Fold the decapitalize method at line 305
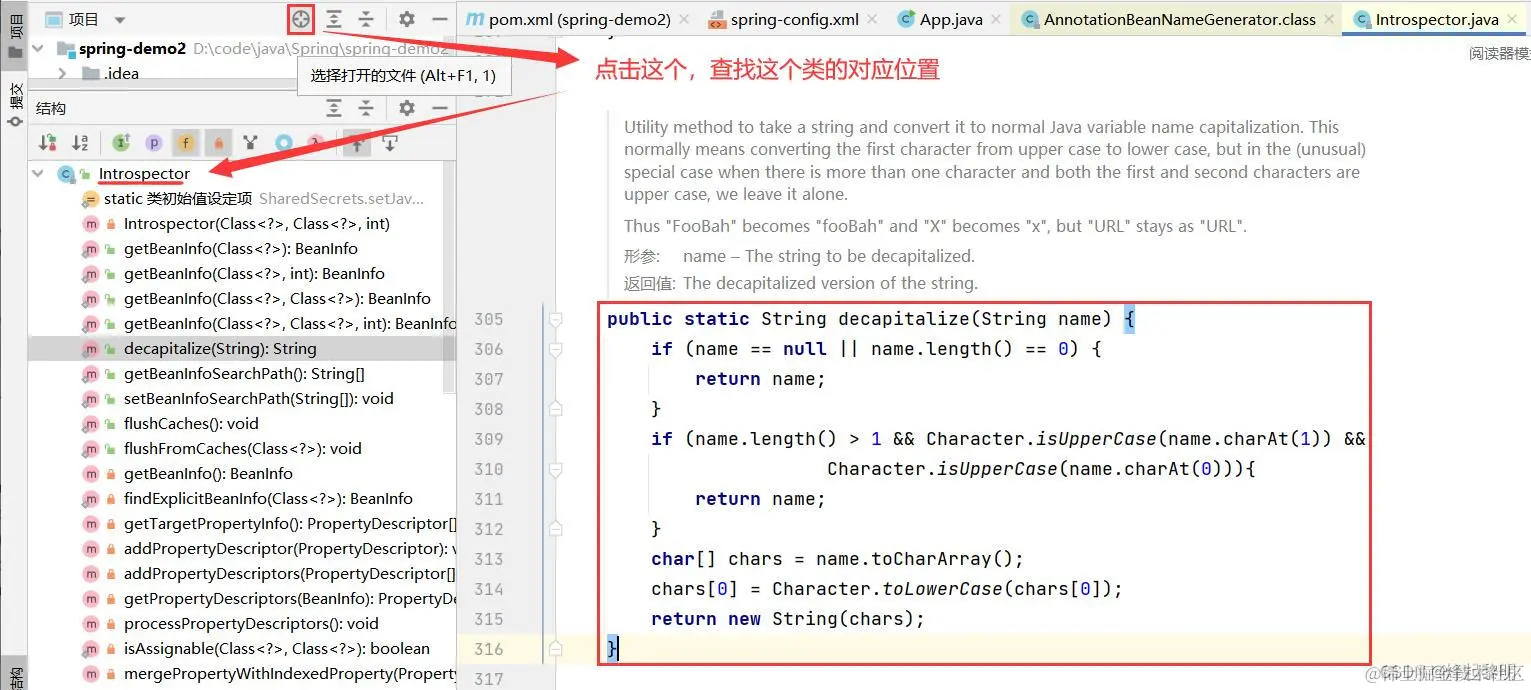The width and height of the screenshot is (1531, 690). click(x=555, y=319)
